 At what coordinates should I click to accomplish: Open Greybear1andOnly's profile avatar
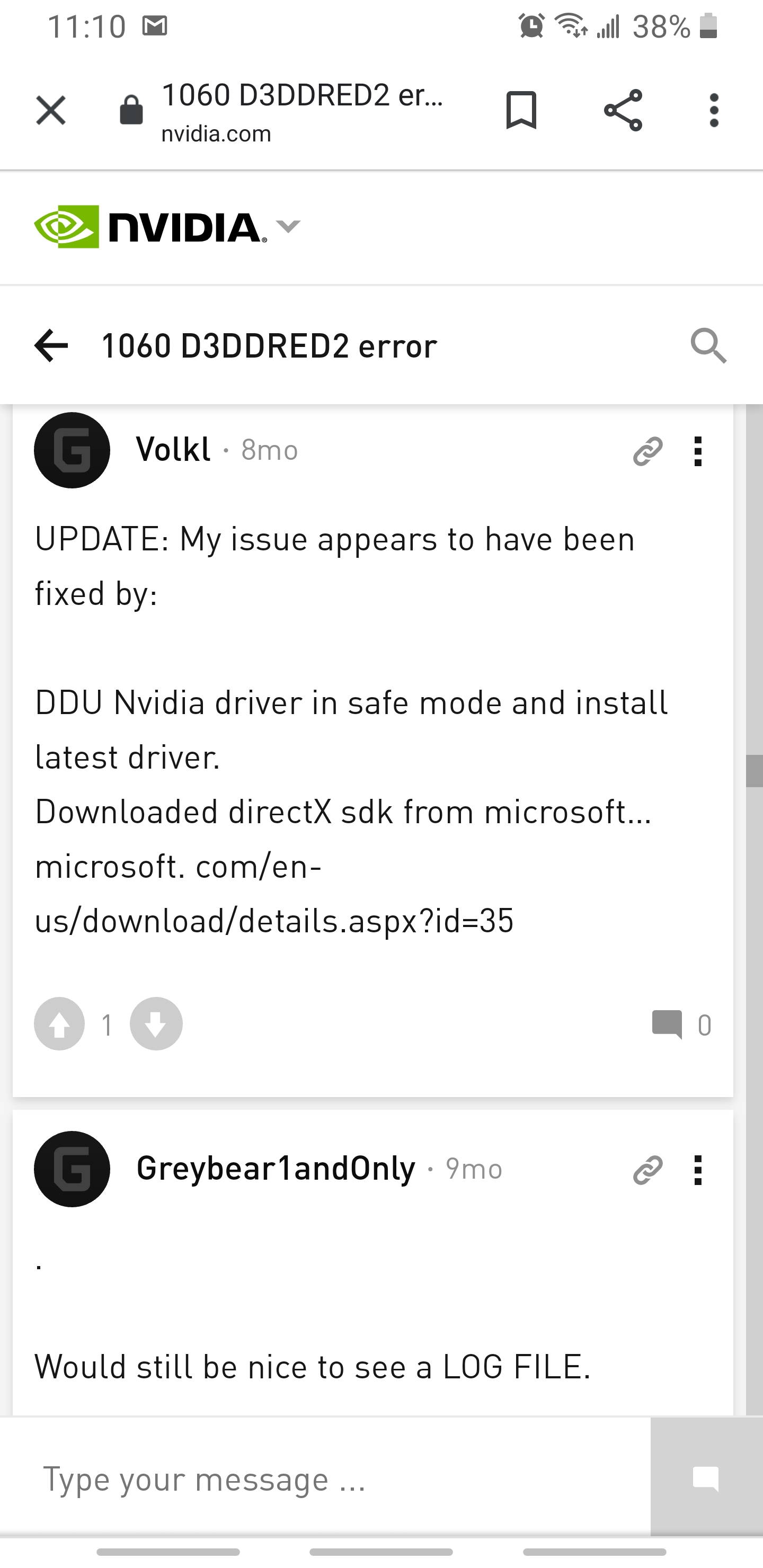coord(72,1169)
